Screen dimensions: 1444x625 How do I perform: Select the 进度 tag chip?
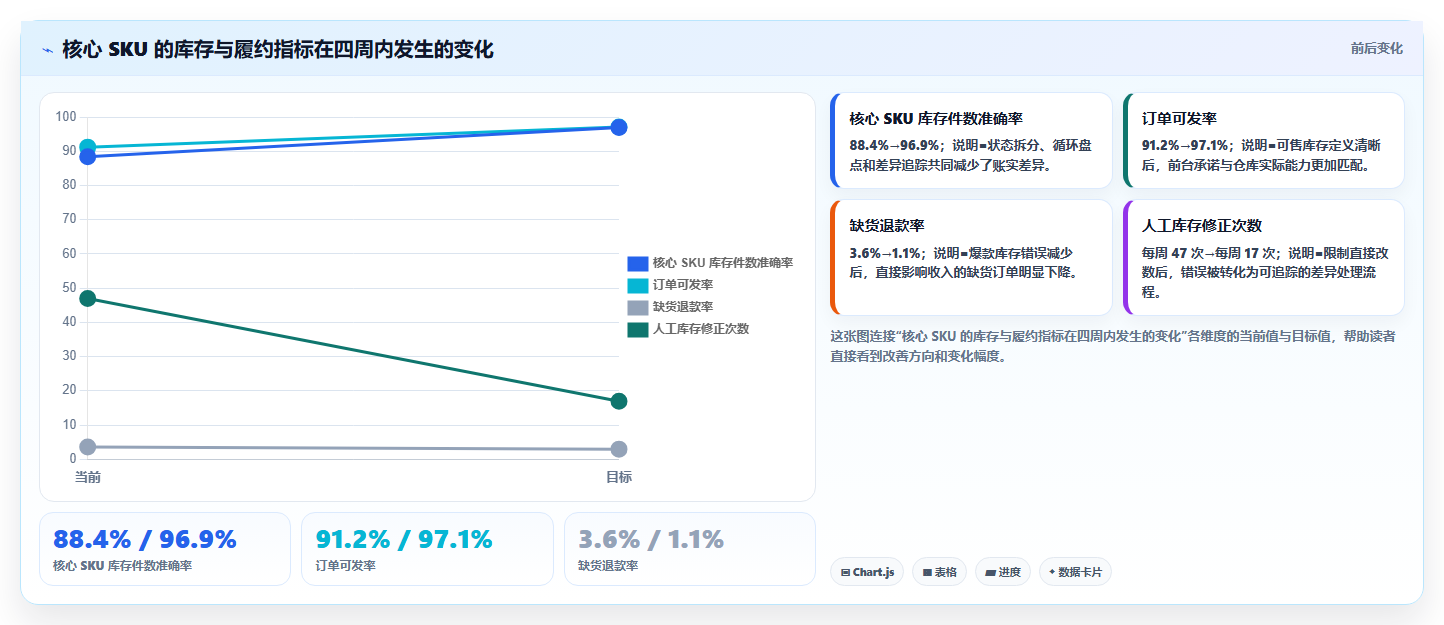pos(1003,572)
